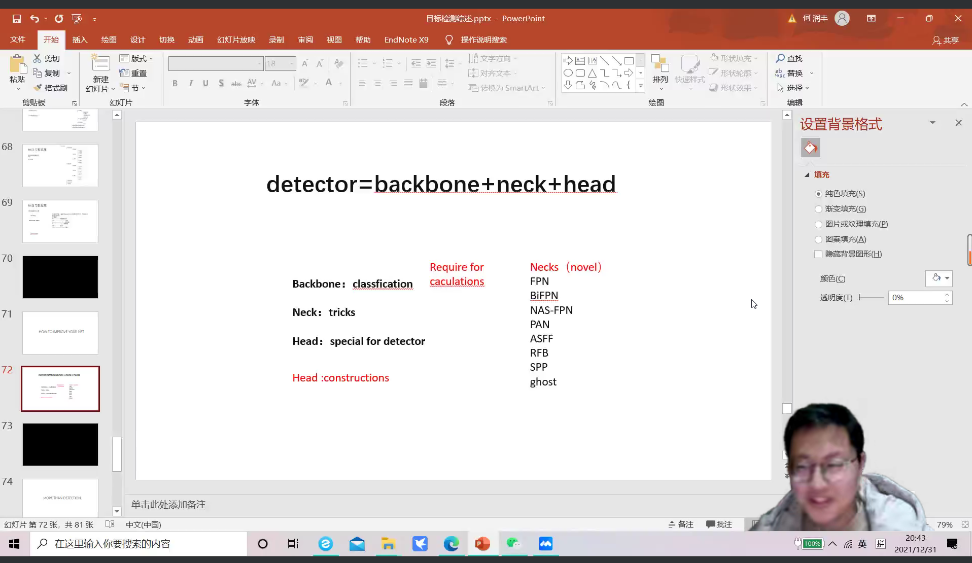Toggle Hide Background Graphics checkbox
The image size is (972, 563).
click(x=818, y=254)
